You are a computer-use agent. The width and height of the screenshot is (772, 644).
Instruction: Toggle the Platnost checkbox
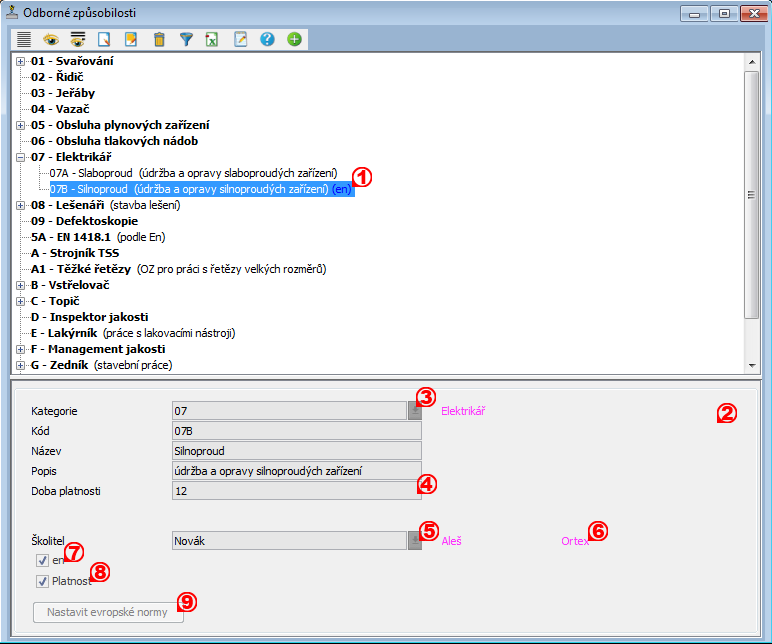[42, 581]
